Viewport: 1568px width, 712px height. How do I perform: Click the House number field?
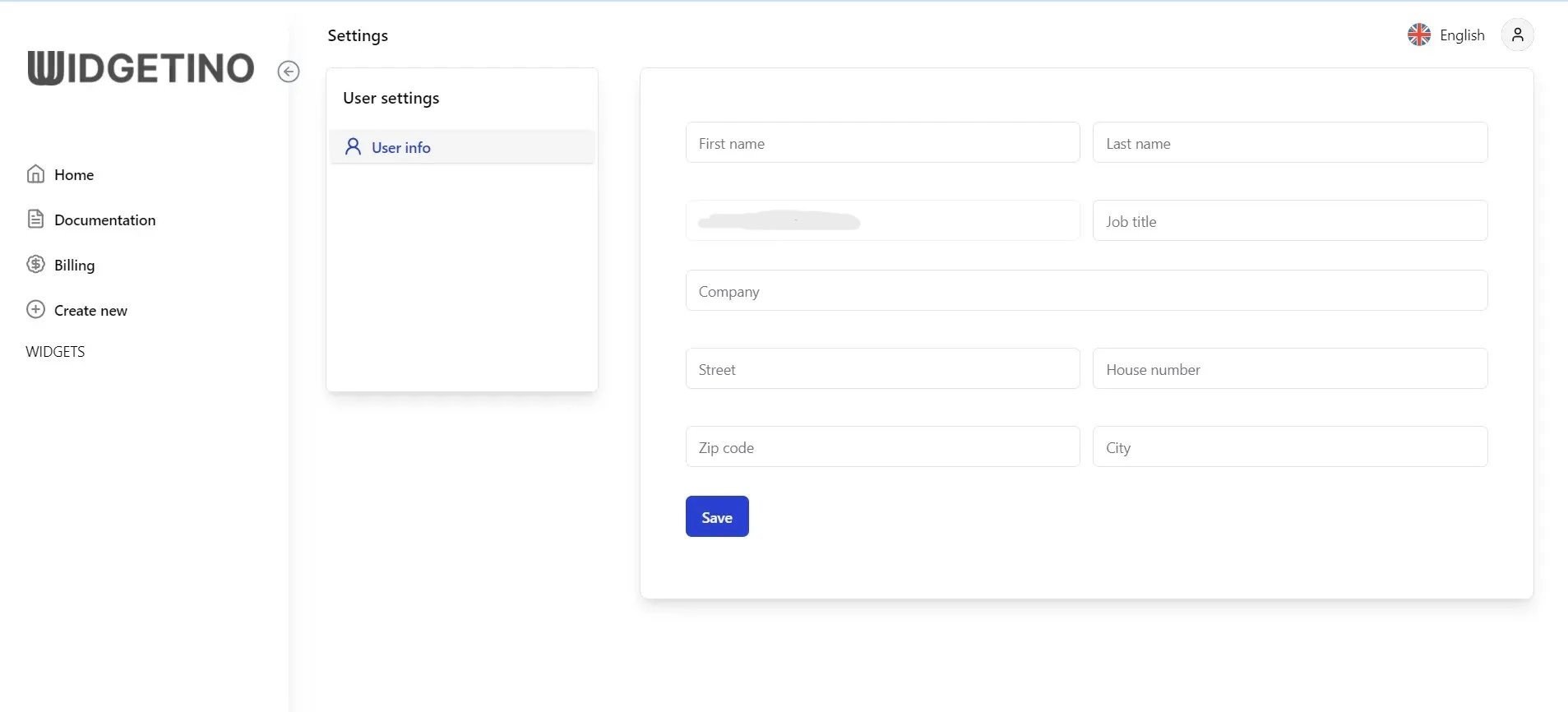tap(1289, 369)
